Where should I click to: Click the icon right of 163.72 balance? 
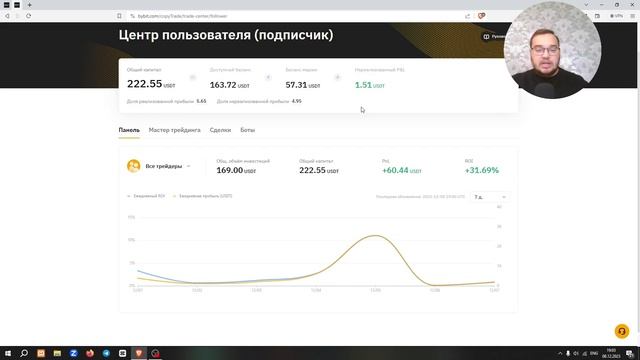point(268,77)
